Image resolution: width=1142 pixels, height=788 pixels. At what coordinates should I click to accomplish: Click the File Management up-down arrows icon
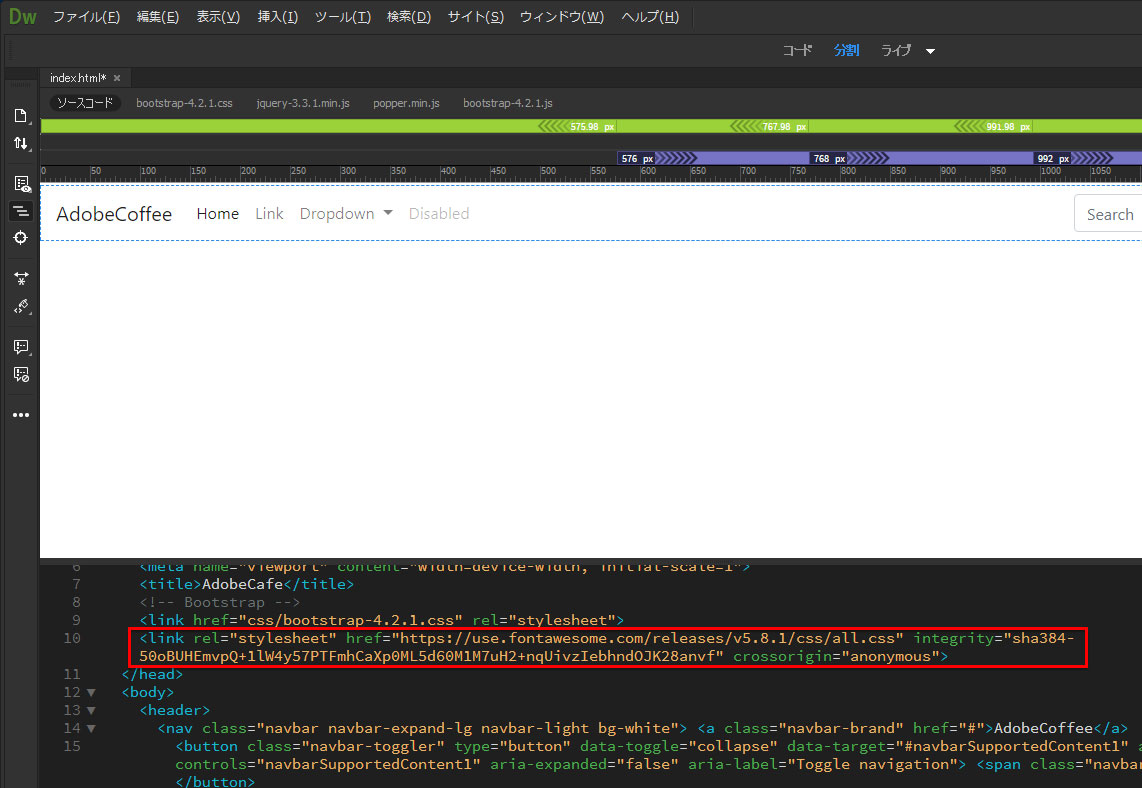(x=20, y=144)
